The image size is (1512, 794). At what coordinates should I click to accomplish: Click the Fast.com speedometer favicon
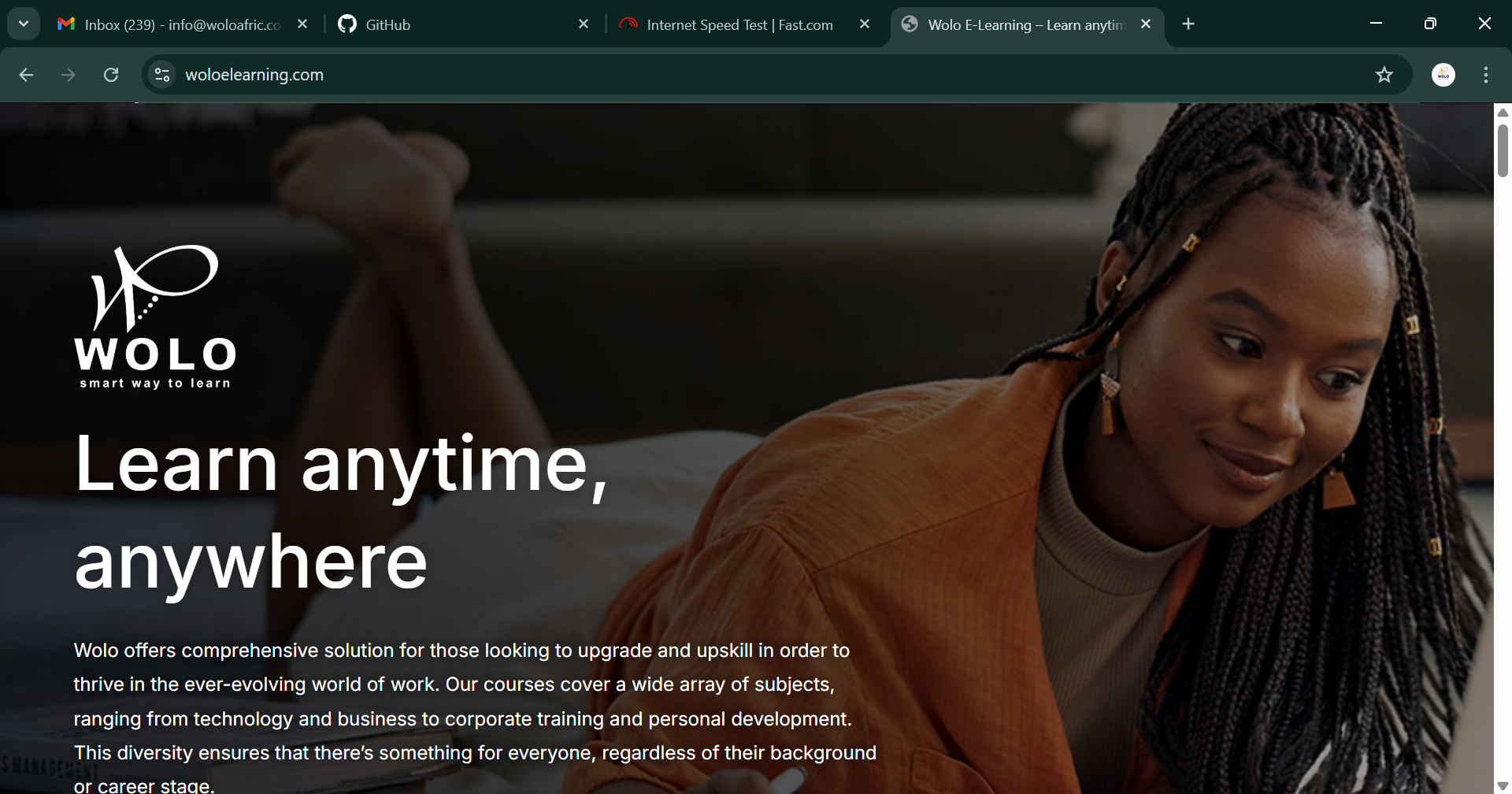click(628, 24)
